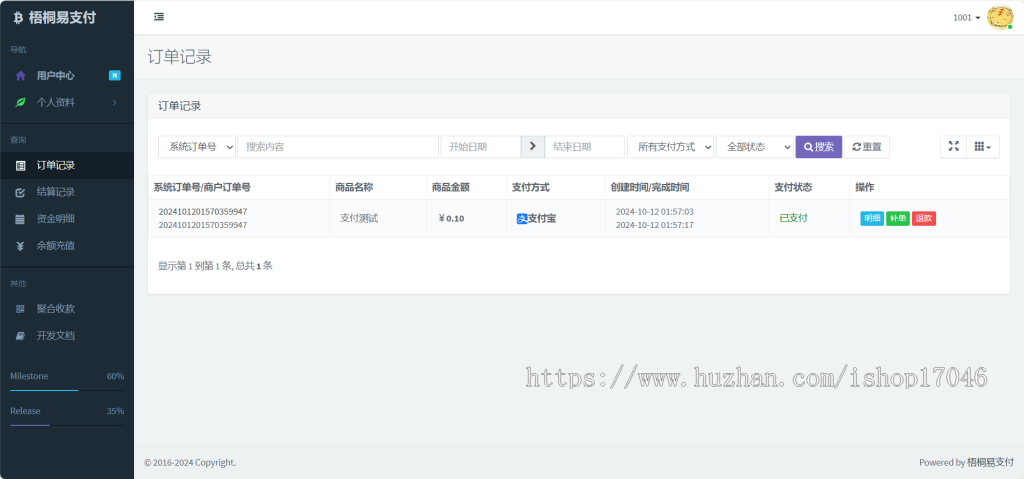
Task: Click the red 退款 button
Action: [924, 219]
